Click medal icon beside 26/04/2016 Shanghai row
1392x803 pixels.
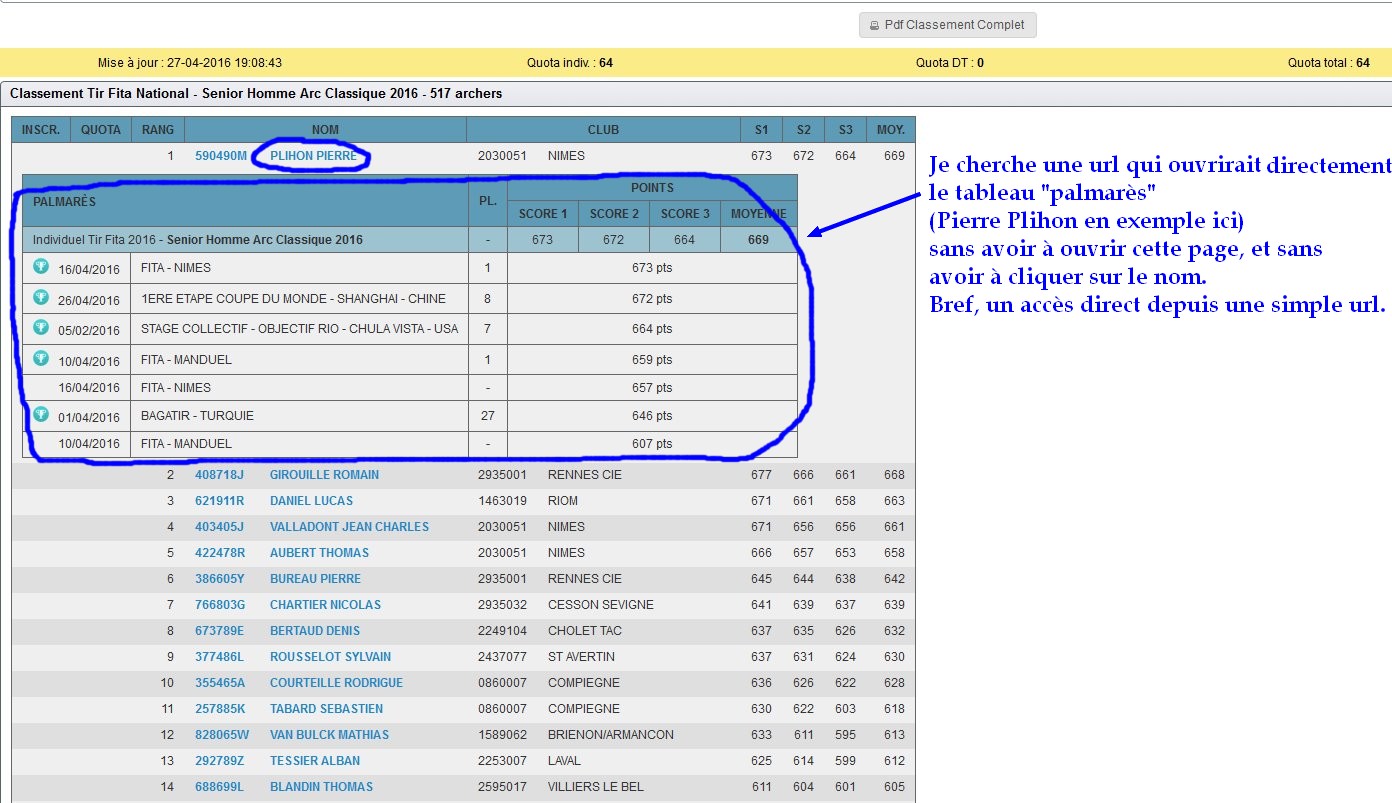click(41, 297)
